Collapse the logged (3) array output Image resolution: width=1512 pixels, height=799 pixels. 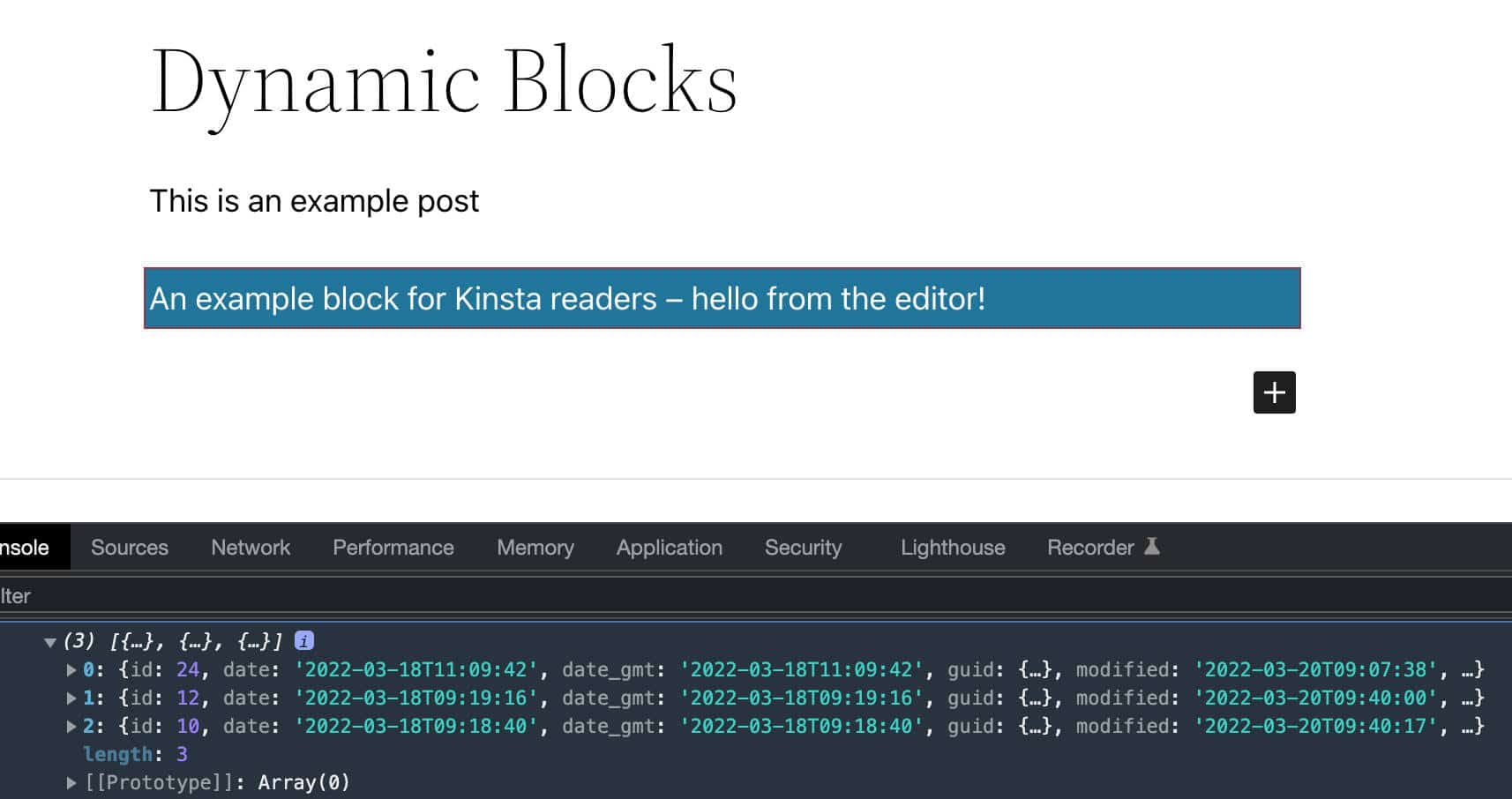point(50,642)
